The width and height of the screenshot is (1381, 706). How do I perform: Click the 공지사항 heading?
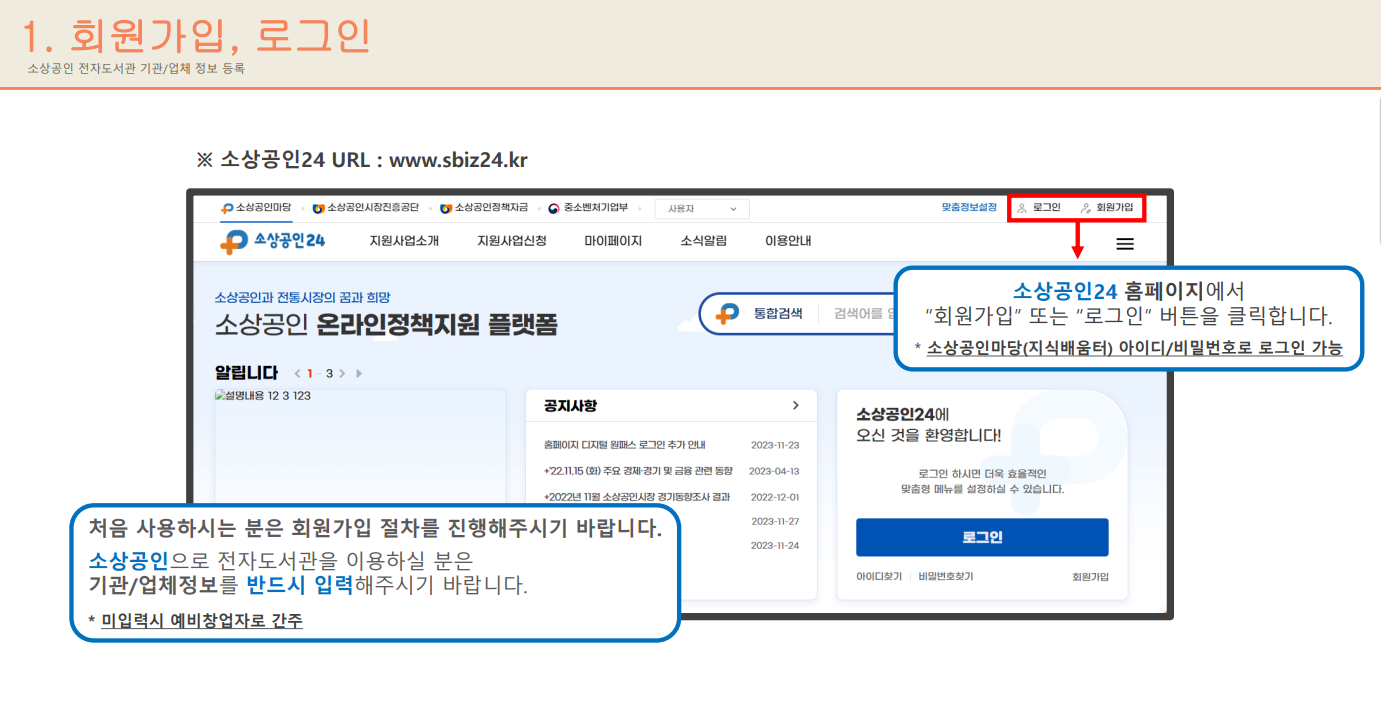(570, 406)
